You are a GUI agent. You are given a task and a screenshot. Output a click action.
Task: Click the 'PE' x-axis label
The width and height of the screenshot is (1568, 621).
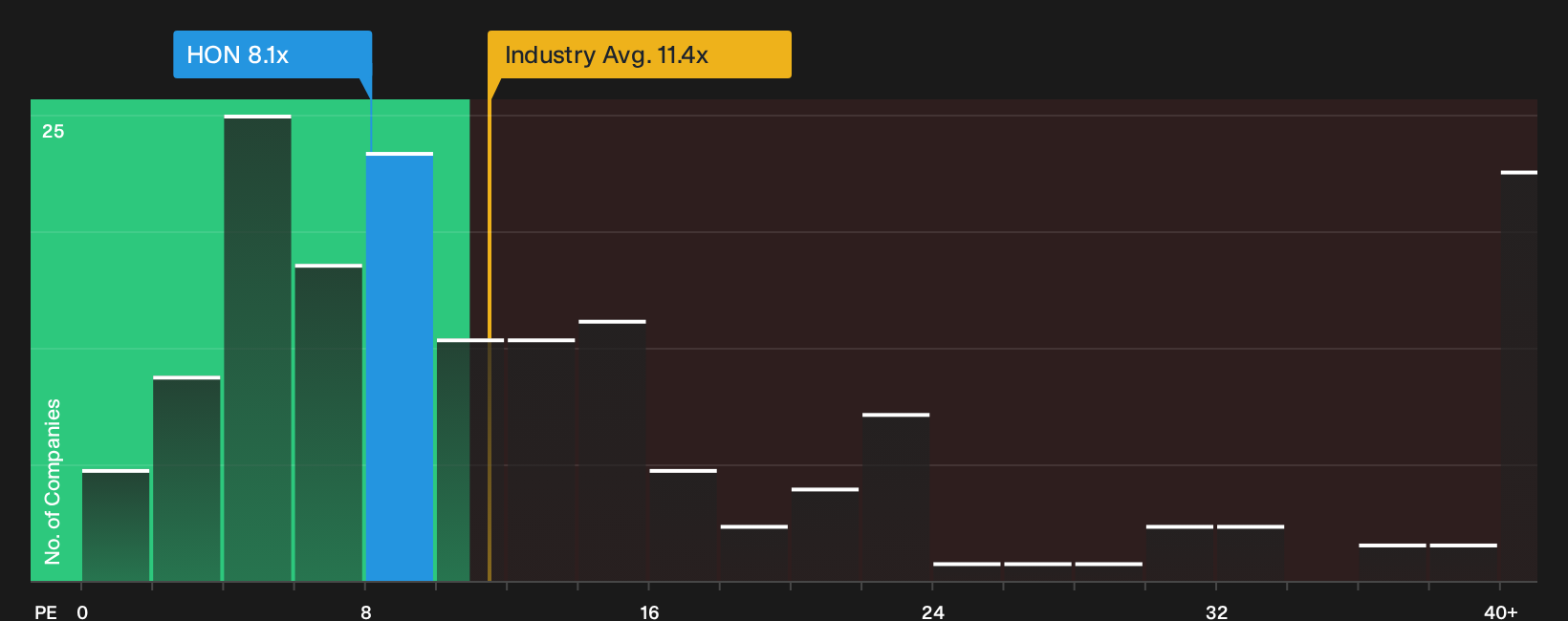46,611
